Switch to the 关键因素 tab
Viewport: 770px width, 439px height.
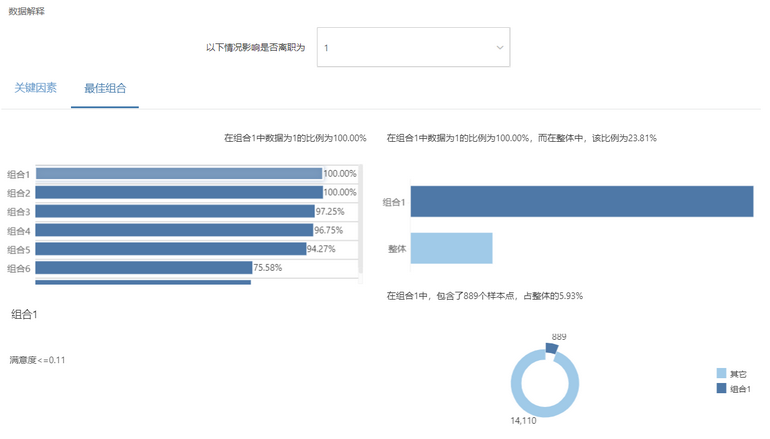tap(35, 88)
